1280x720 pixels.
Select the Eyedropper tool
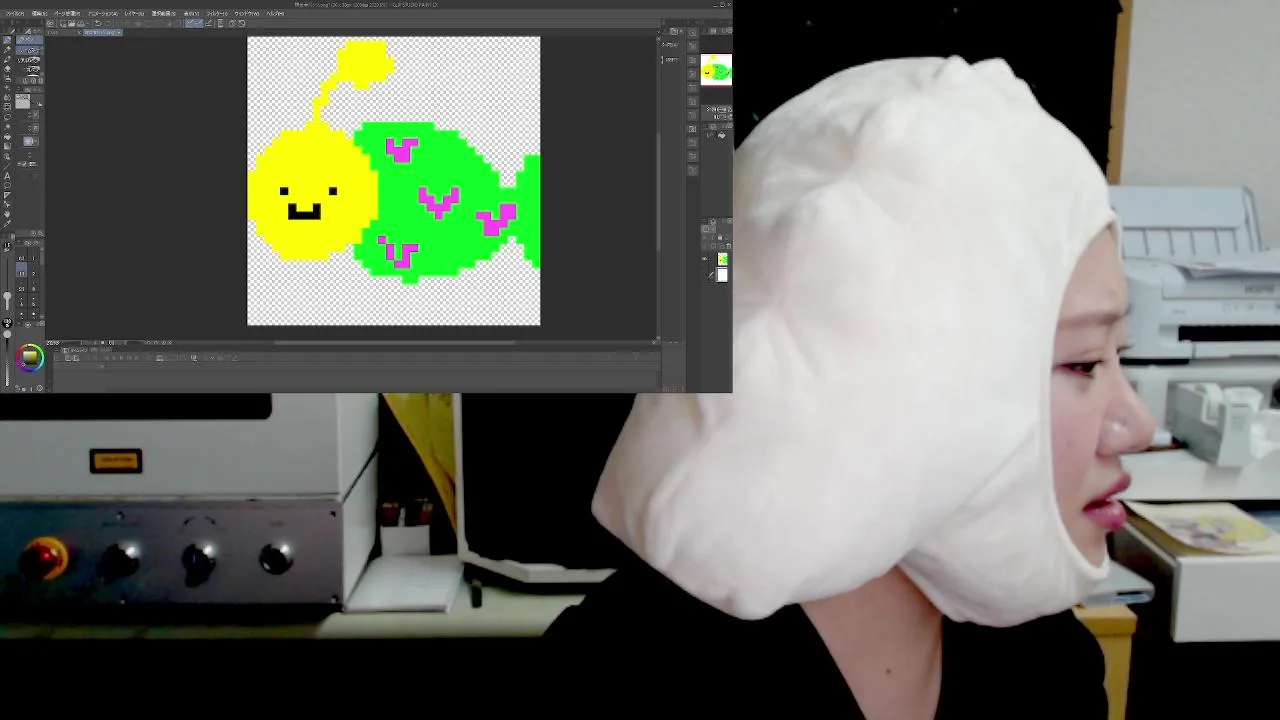7,223
